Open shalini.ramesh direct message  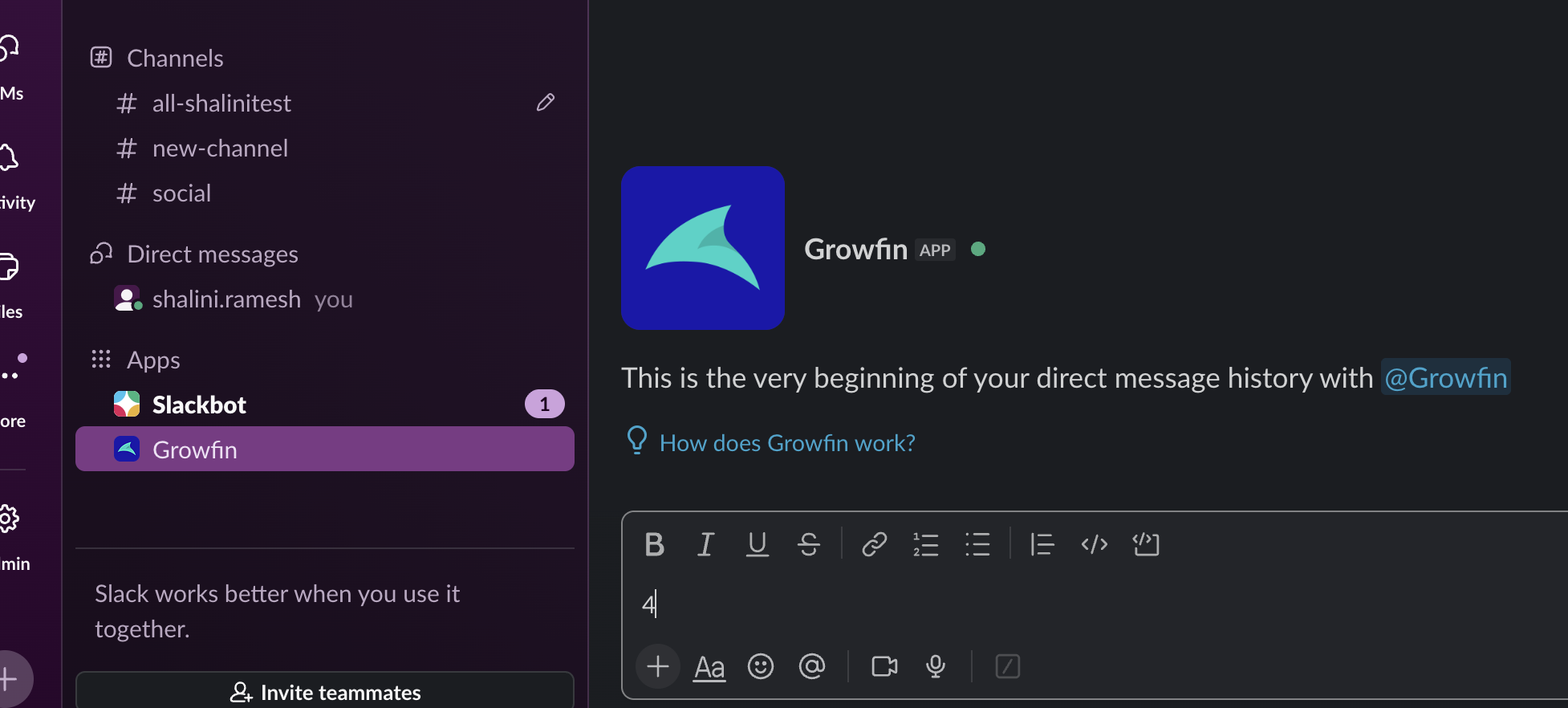324,299
